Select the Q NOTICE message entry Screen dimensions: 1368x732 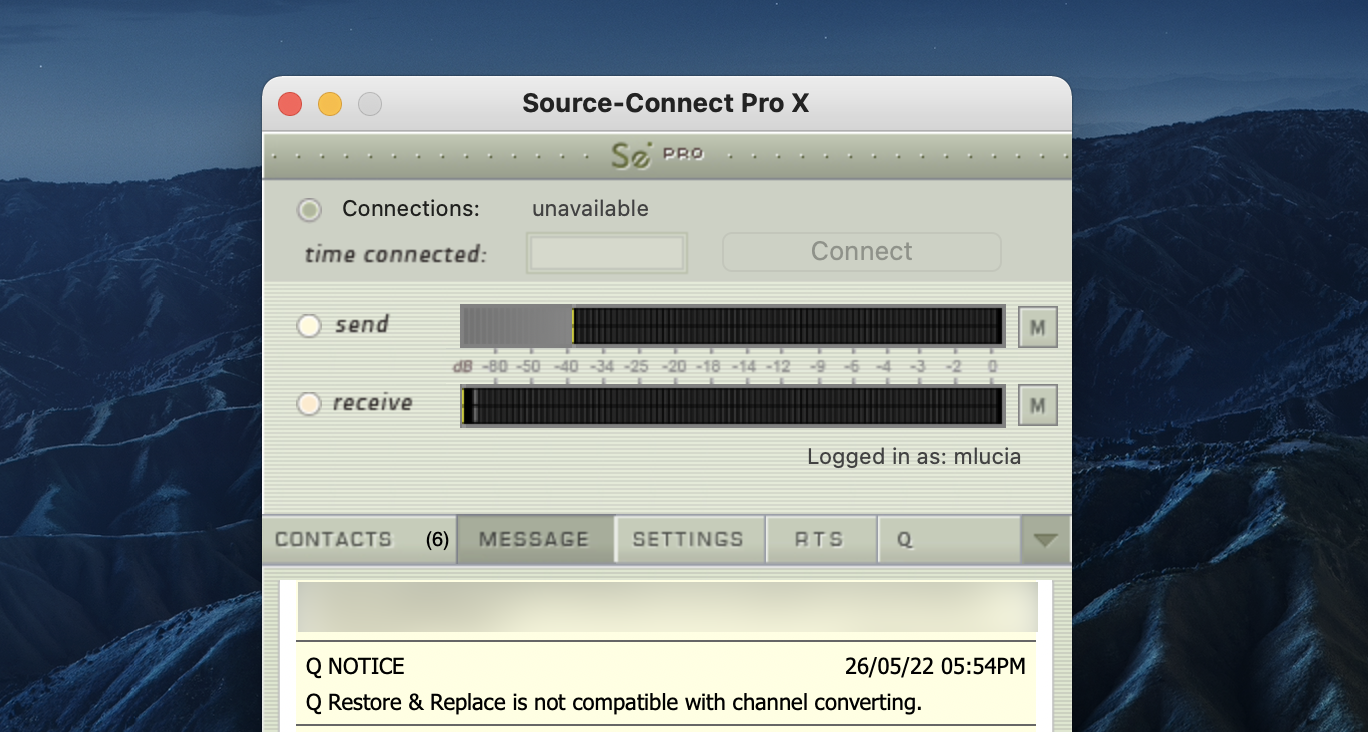point(665,684)
